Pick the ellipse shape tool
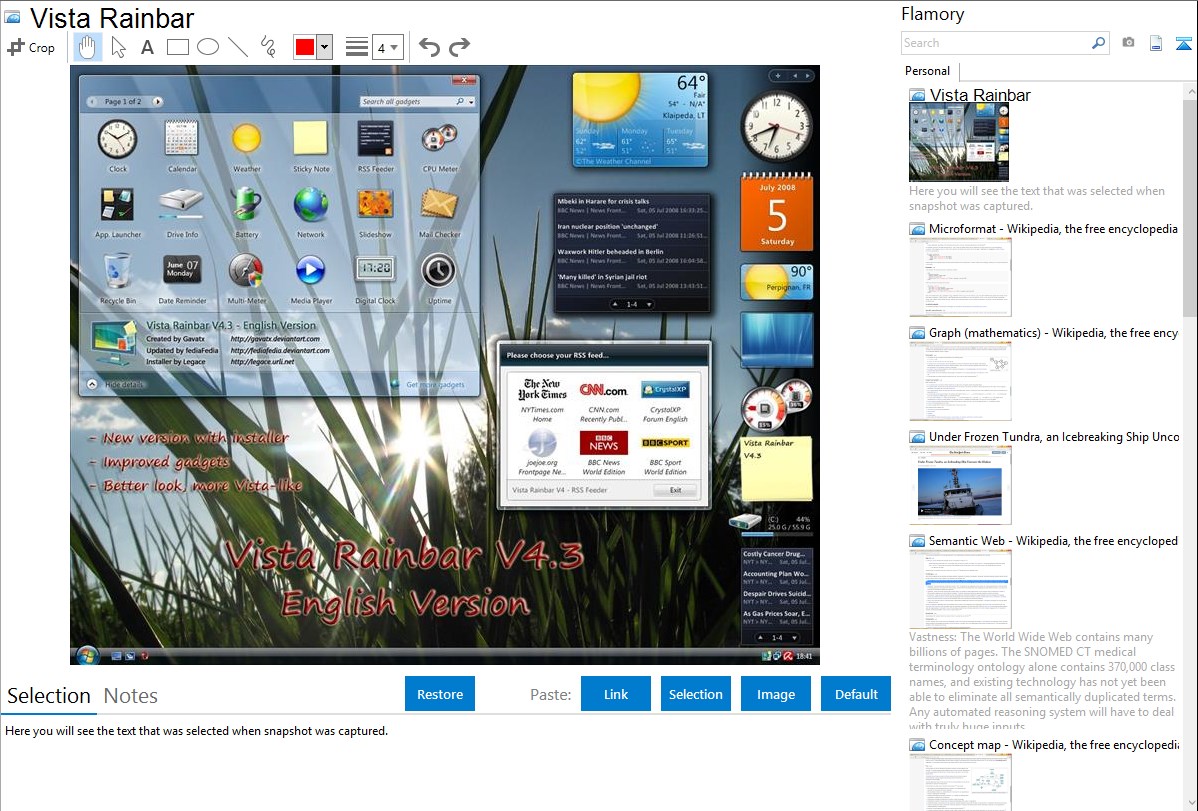 pyautogui.click(x=208, y=47)
